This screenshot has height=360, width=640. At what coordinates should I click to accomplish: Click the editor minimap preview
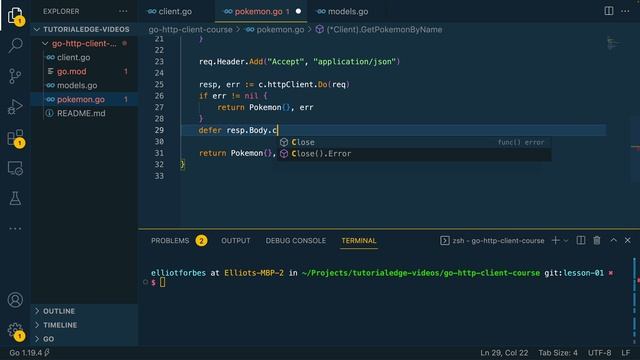(x=613, y=43)
